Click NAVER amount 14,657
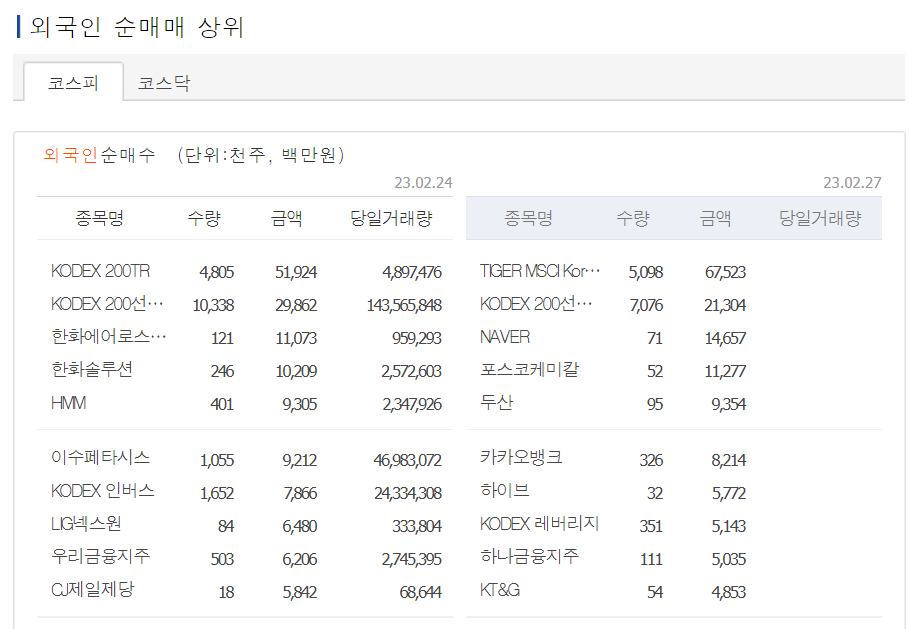Viewport: 909px width, 629px height. click(x=725, y=338)
